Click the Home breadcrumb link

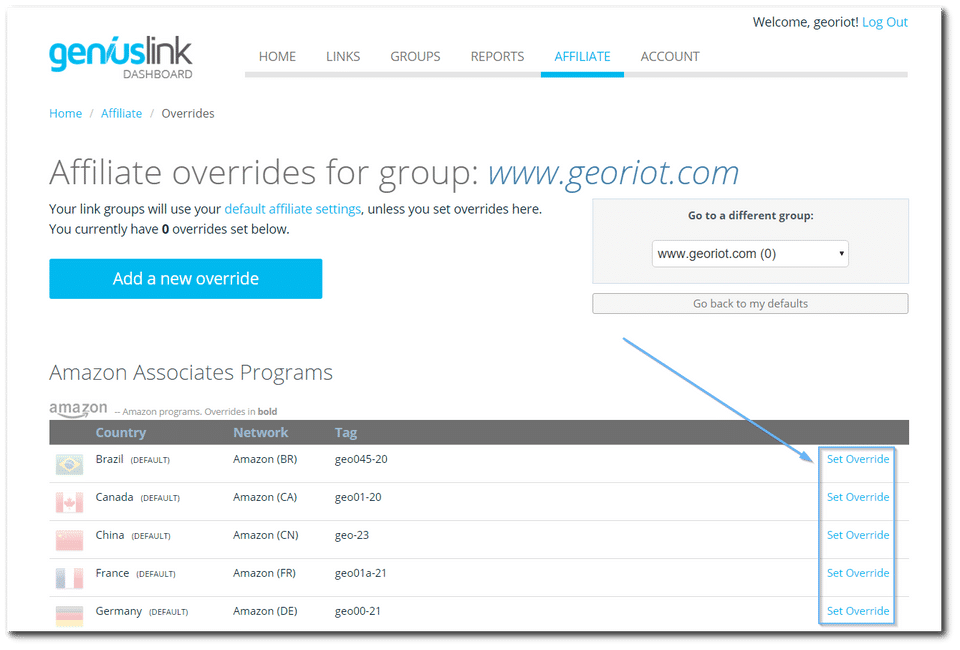(x=66, y=113)
